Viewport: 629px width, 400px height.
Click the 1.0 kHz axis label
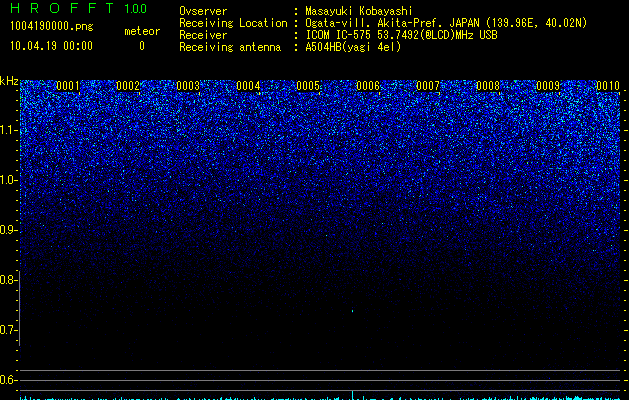(8, 180)
